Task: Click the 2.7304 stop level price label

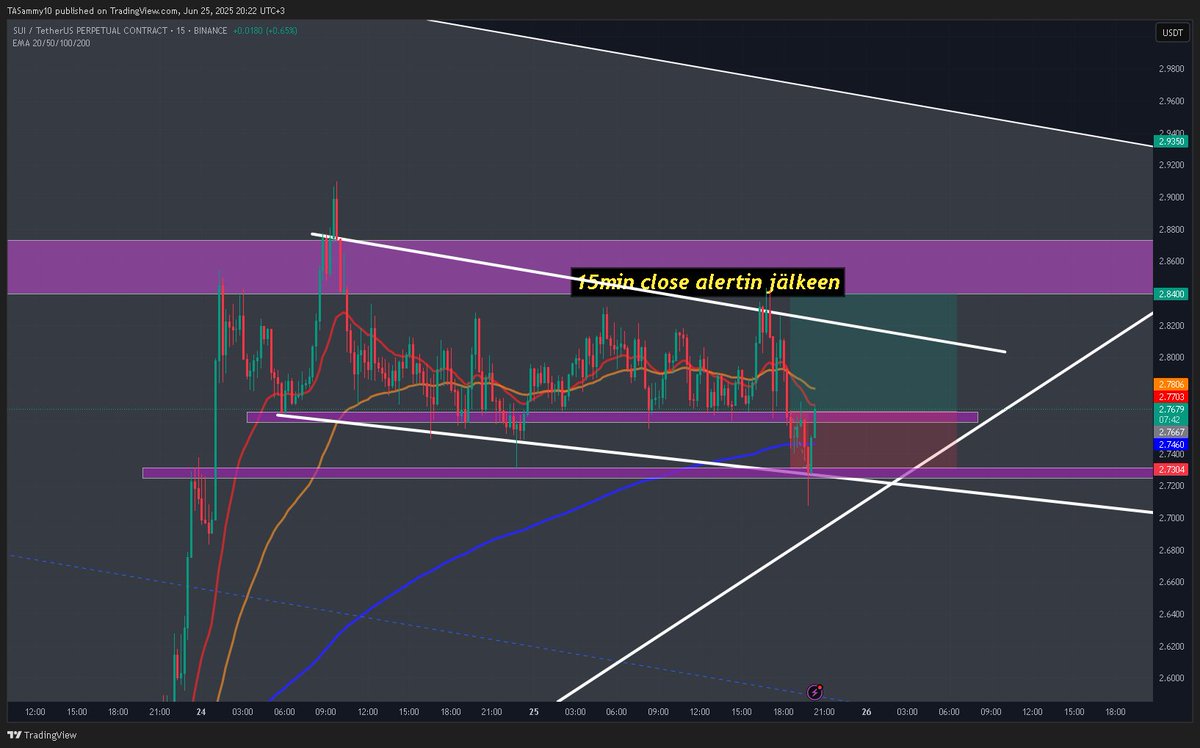Action: [1171, 469]
